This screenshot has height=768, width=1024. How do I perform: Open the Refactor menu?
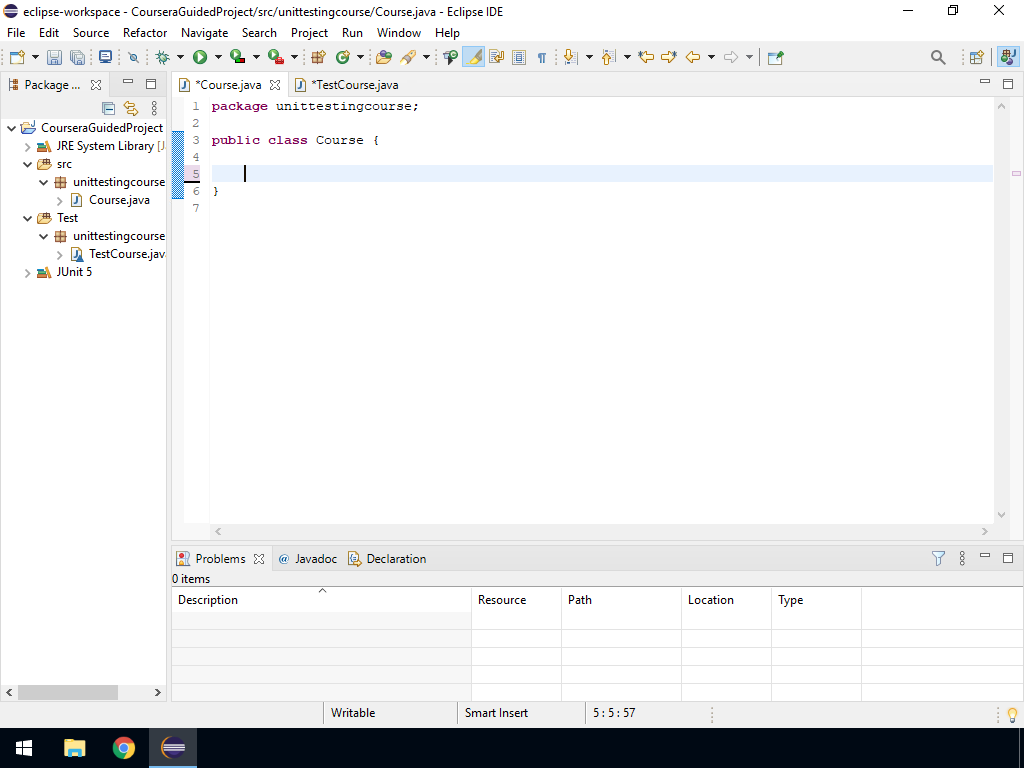tap(145, 33)
